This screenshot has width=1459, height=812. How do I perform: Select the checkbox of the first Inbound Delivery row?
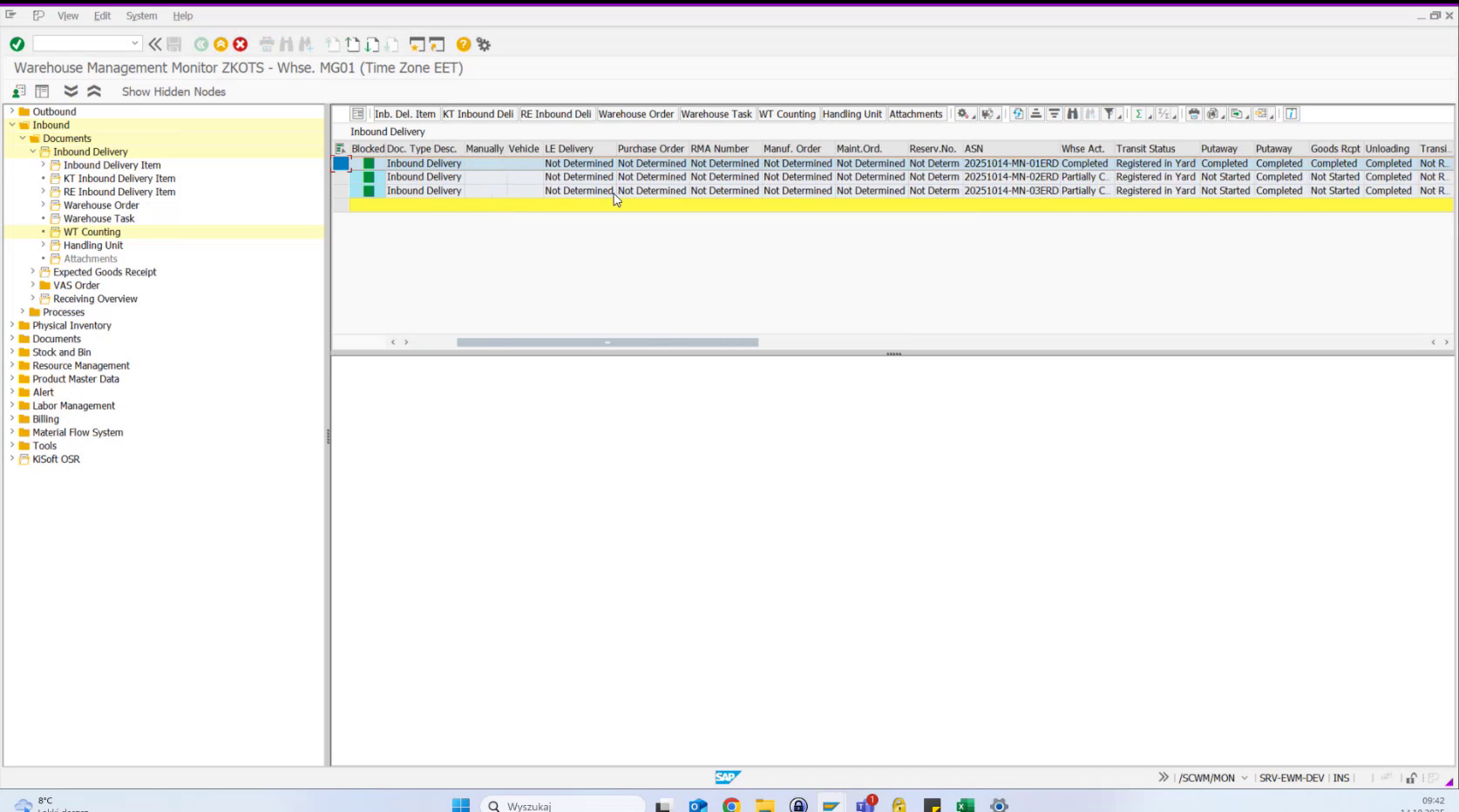click(341, 163)
